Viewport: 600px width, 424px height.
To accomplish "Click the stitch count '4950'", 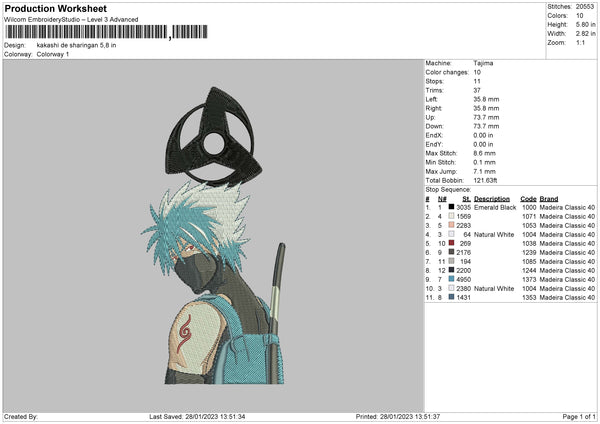I will [x=463, y=279].
